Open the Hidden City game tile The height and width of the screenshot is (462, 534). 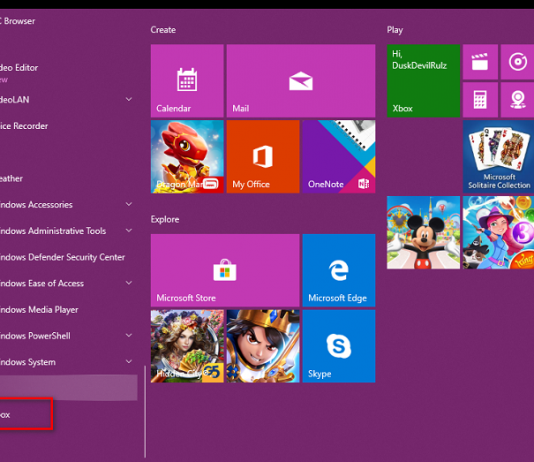click(187, 346)
